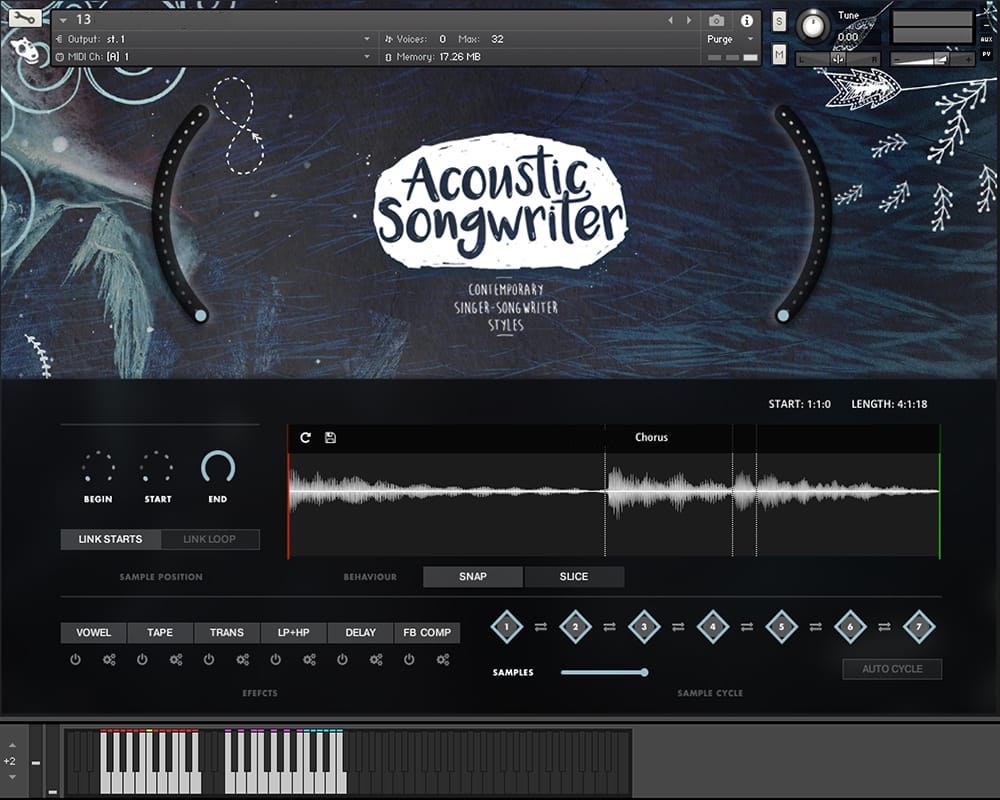Image resolution: width=1000 pixels, height=800 pixels.
Task: Reset the waveform with the reload icon
Action: (x=305, y=438)
